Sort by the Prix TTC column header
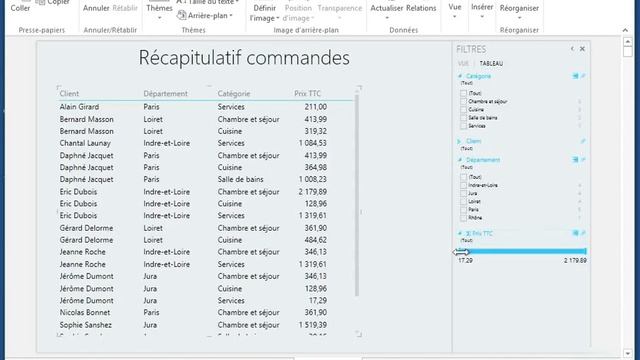This screenshot has height=360, width=640. tap(307, 93)
